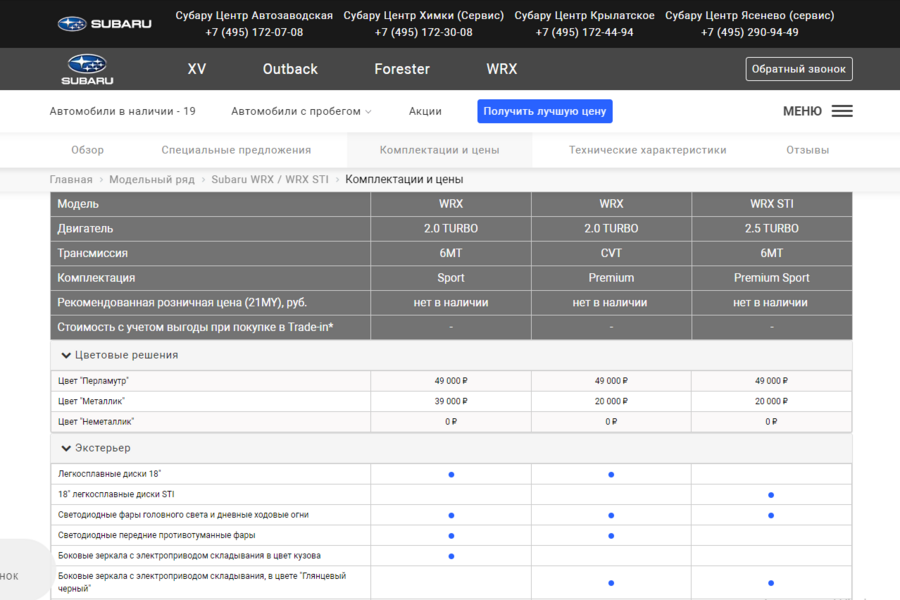Image resolution: width=900 pixels, height=600 pixels.
Task: Select the Outback model in navigation
Action: click(x=290, y=69)
